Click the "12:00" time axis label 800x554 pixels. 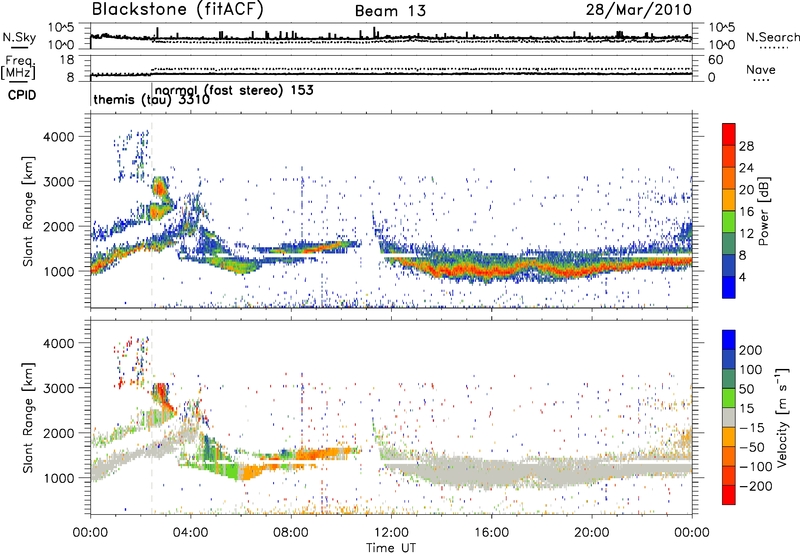[x=391, y=533]
